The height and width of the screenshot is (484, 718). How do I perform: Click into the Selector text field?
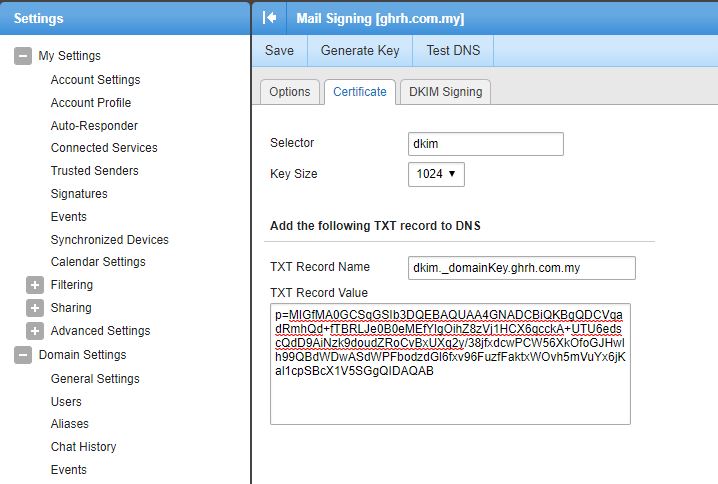point(485,144)
